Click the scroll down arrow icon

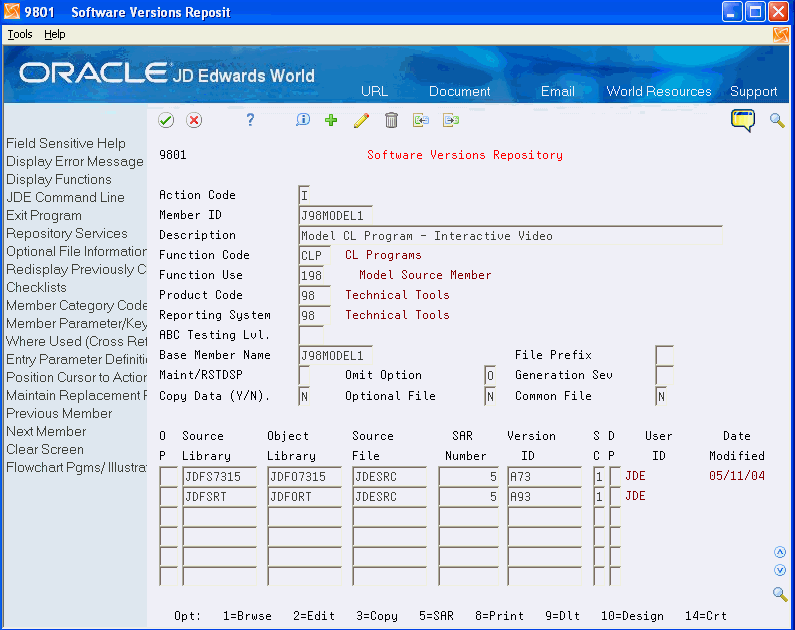click(x=780, y=570)
